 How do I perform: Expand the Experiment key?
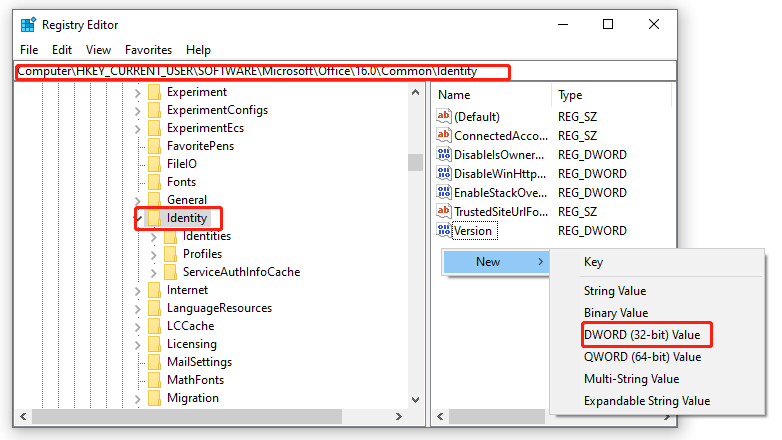pos(138,93)
